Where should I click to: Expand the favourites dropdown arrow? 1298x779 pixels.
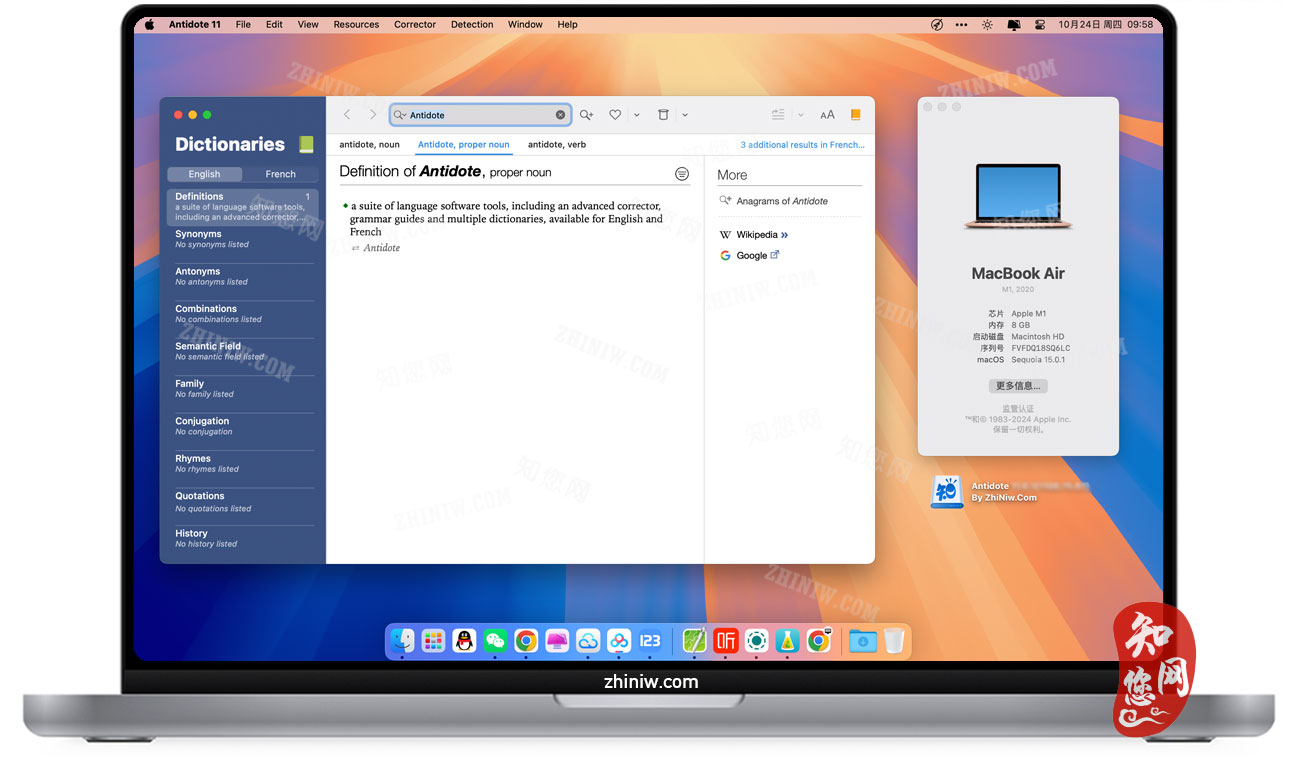point(637,115)
